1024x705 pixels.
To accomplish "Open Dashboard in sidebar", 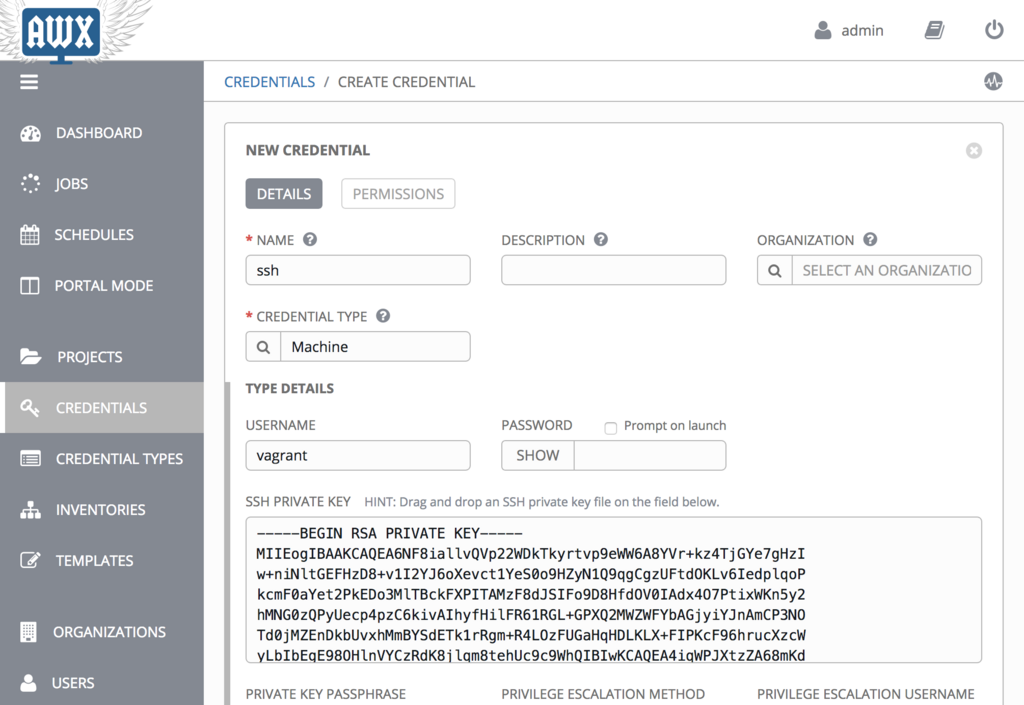I will tap(102, 133).
